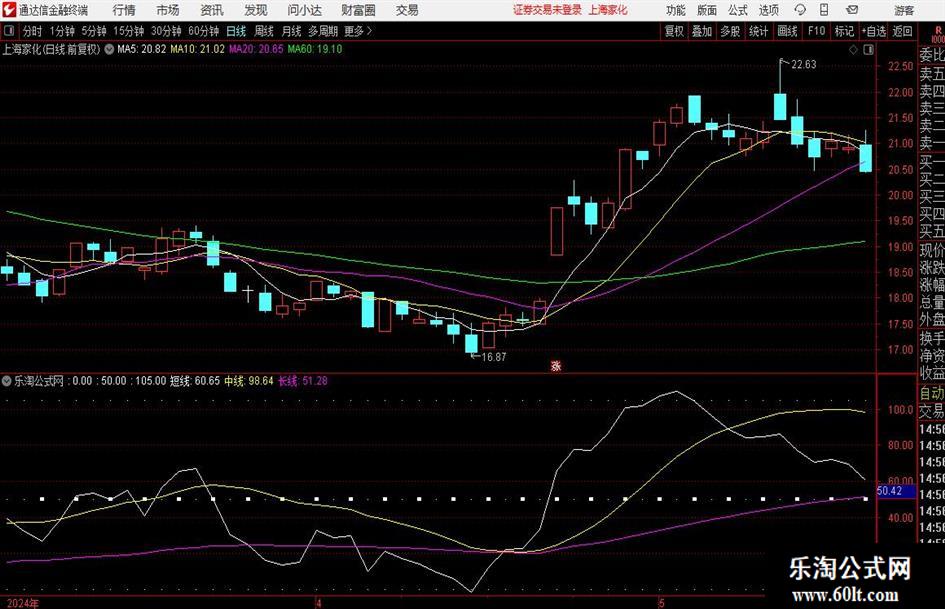Image resolution: width=945 pixels, height=609 pixels.
Task: Click the month 5 marker on time axis
Action: click(662, 603)
